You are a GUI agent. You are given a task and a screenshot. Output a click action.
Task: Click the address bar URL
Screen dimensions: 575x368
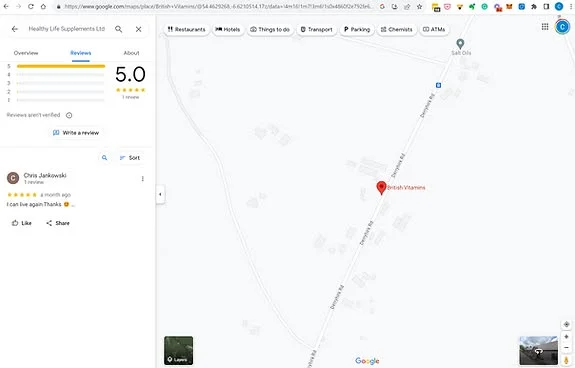coord(218,6)
